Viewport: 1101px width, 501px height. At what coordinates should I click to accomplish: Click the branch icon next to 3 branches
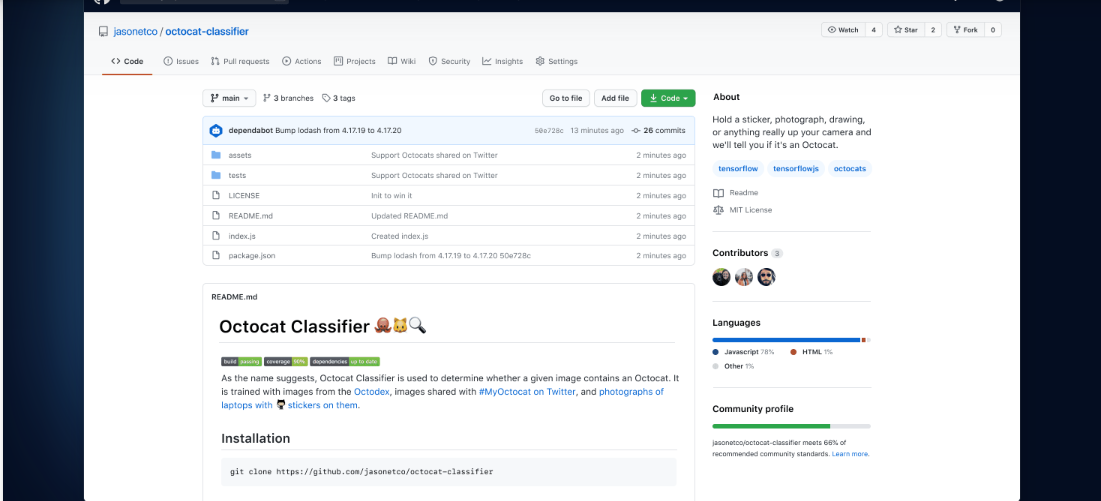click(267, 98)
